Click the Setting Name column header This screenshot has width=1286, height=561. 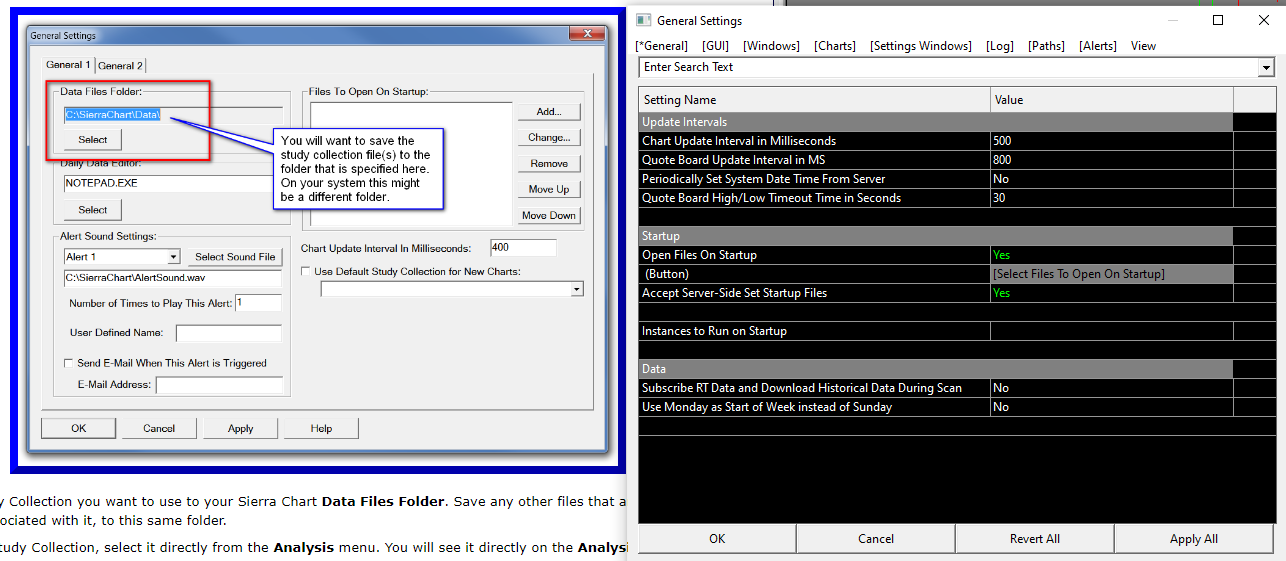coord(814,100)
